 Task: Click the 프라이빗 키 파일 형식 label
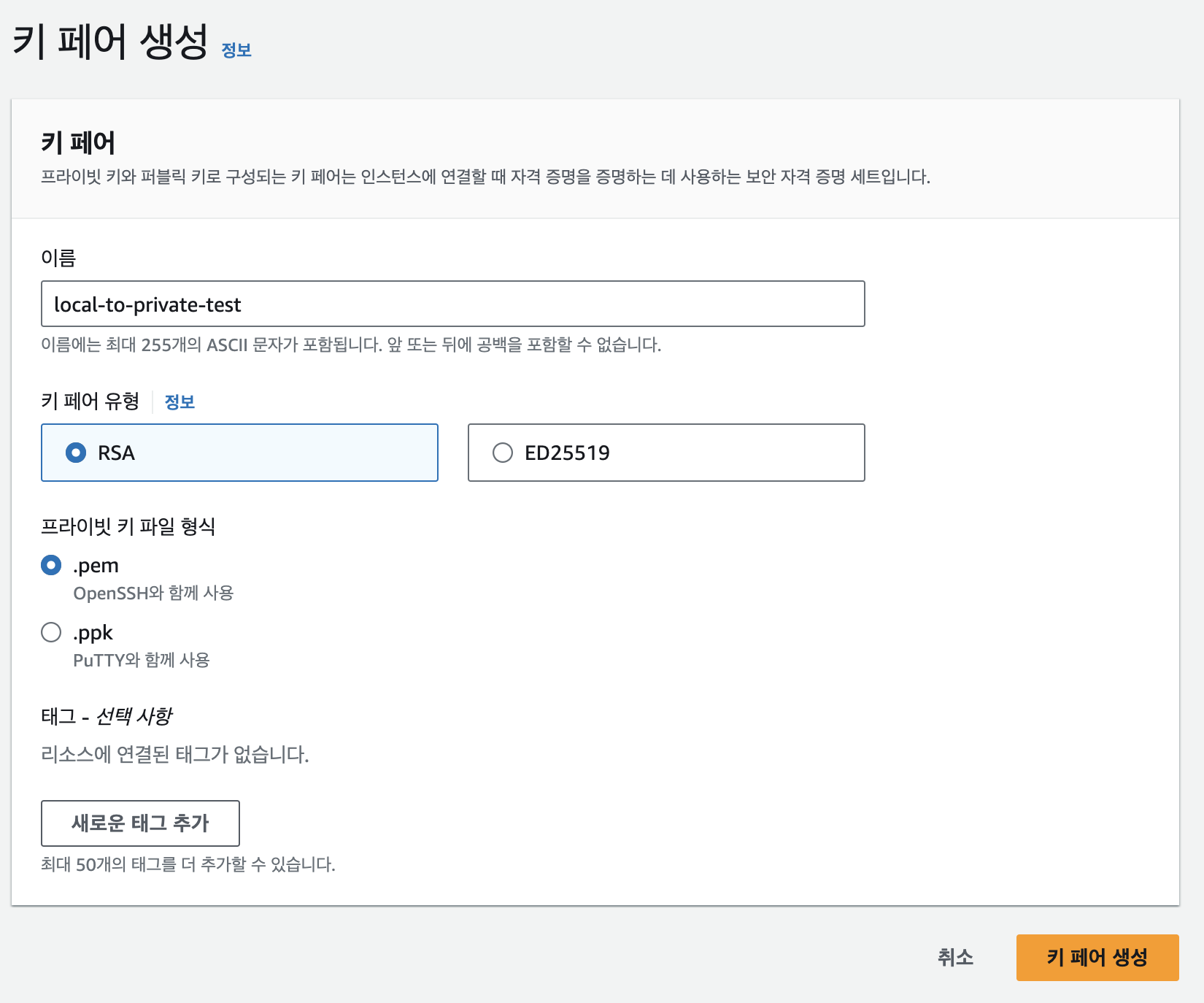128,526
